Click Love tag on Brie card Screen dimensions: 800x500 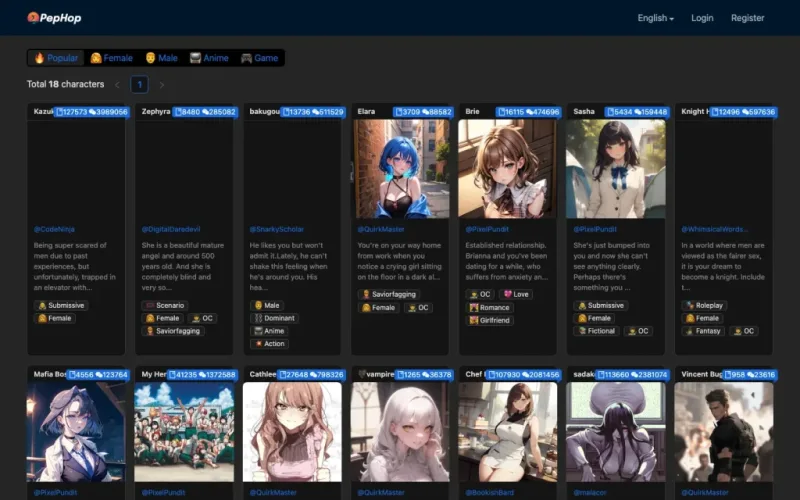(516, 294)
